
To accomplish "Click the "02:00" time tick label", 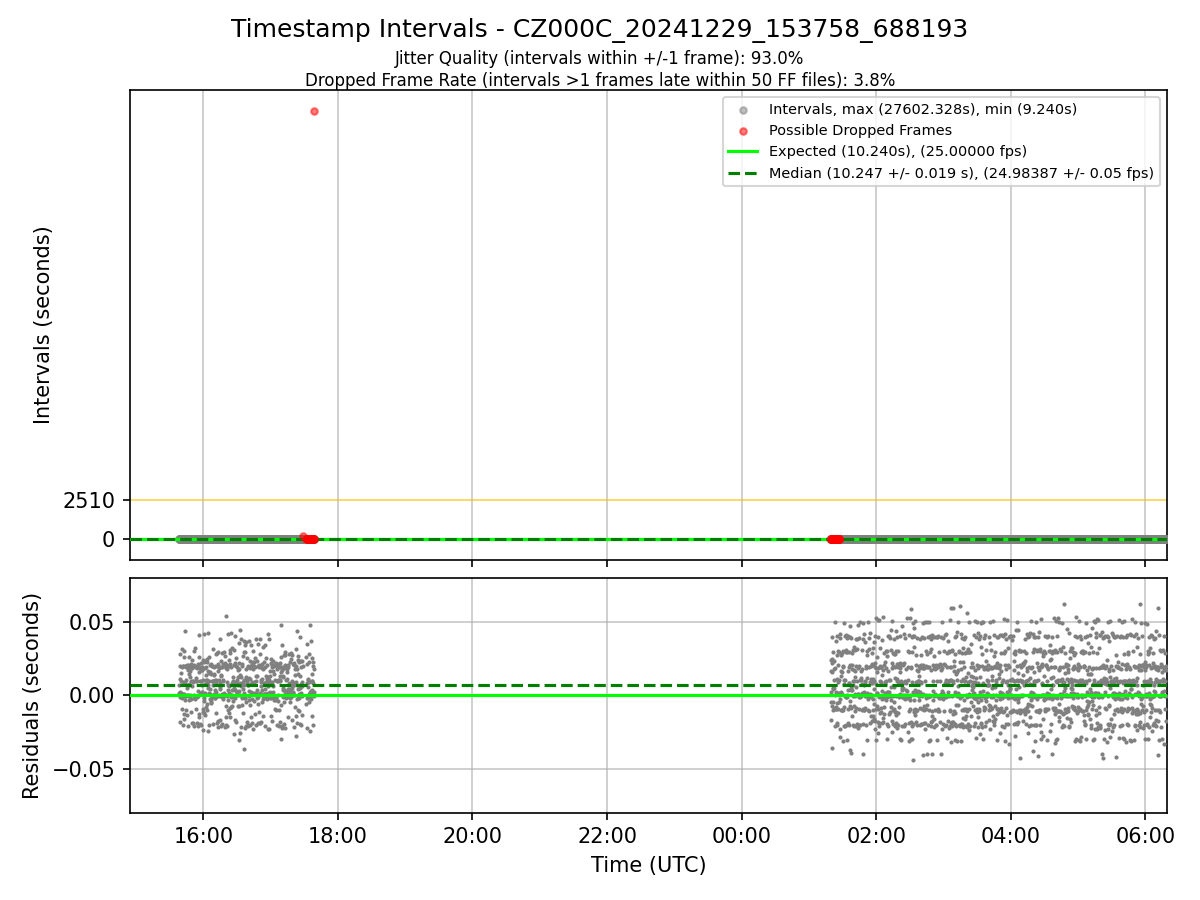I will point(876,836).
